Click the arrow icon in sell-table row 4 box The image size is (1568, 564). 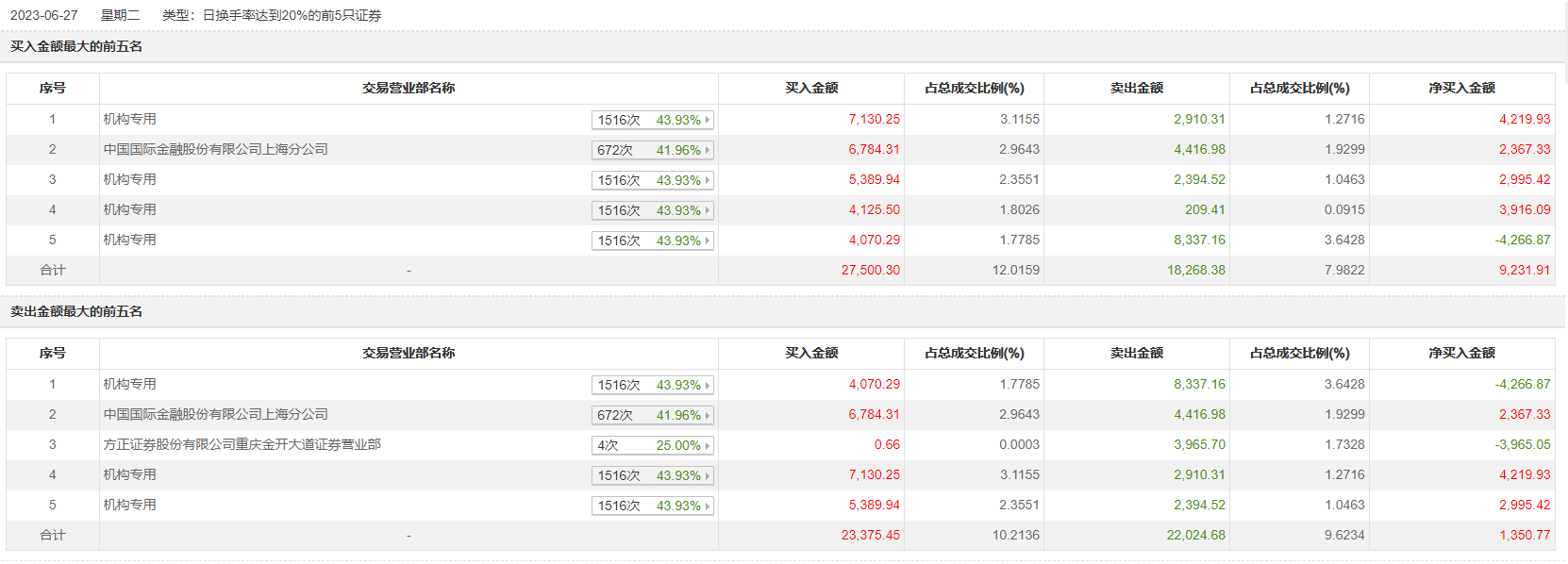(x=708, y=475)
